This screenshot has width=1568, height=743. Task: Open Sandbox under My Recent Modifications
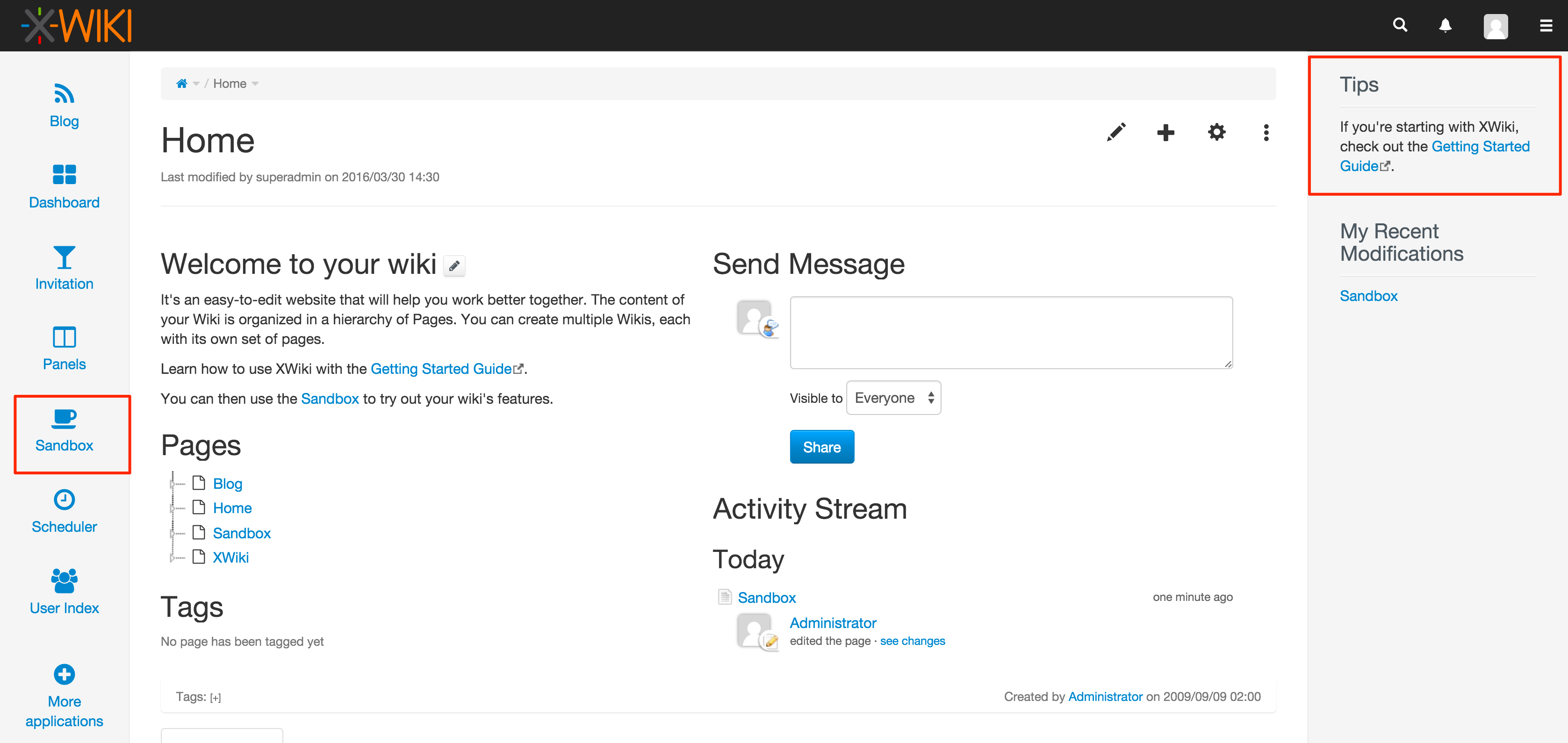click(x=1368, y=296)
